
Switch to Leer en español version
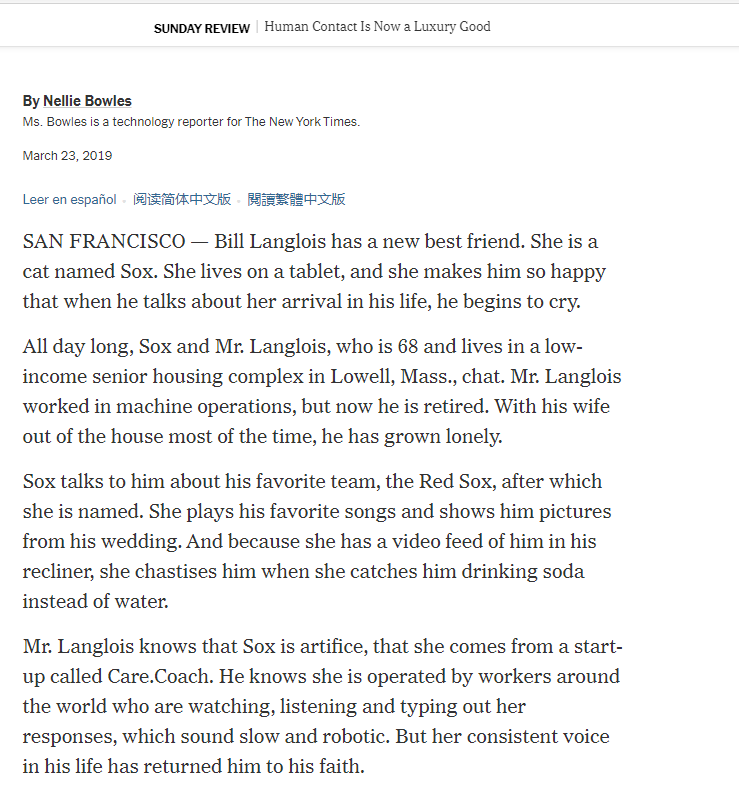pyautogui.click(x=69, y=199)
